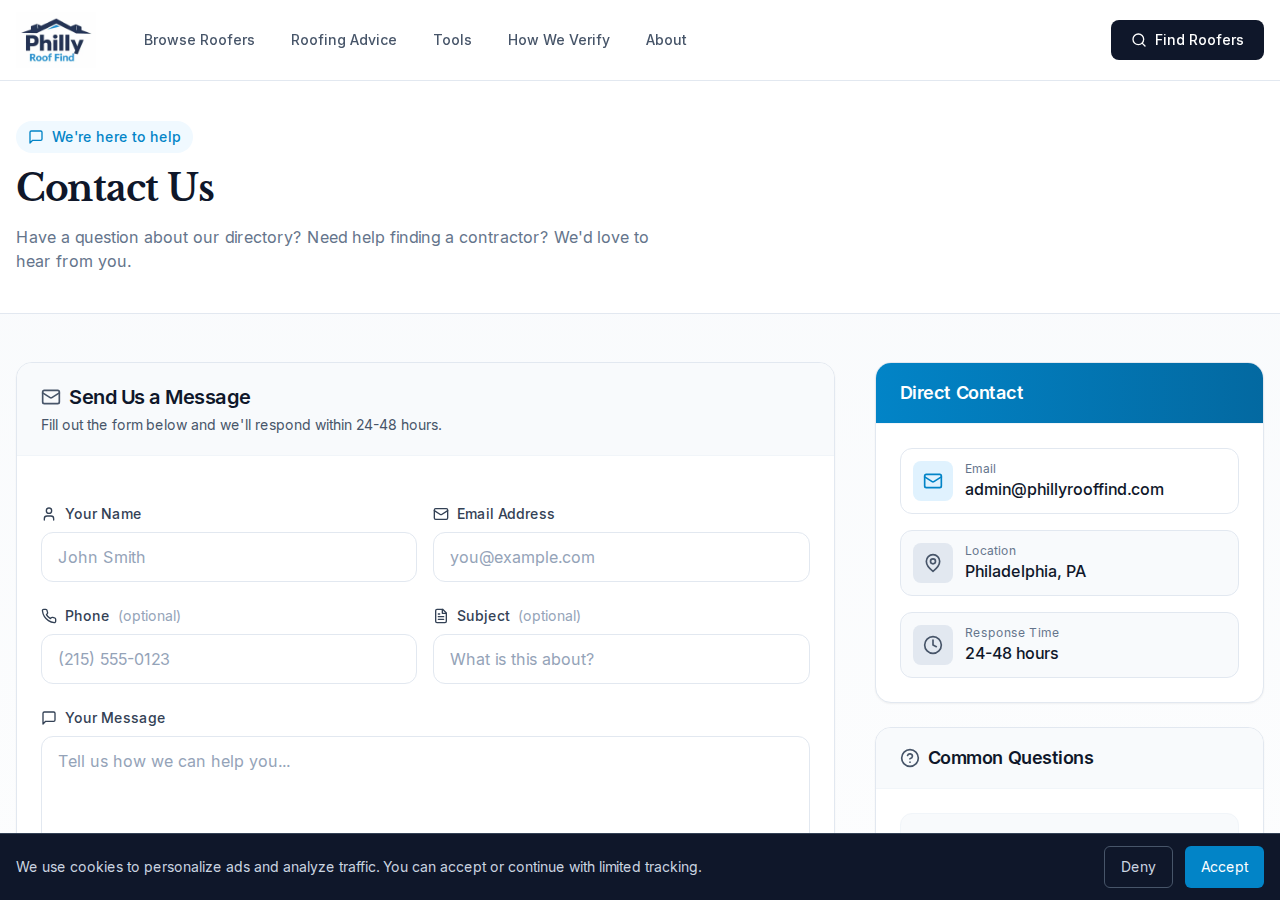Accept cookies in the banner
The width and height of the screenshot is (1280, 900).
point(1224,867)
